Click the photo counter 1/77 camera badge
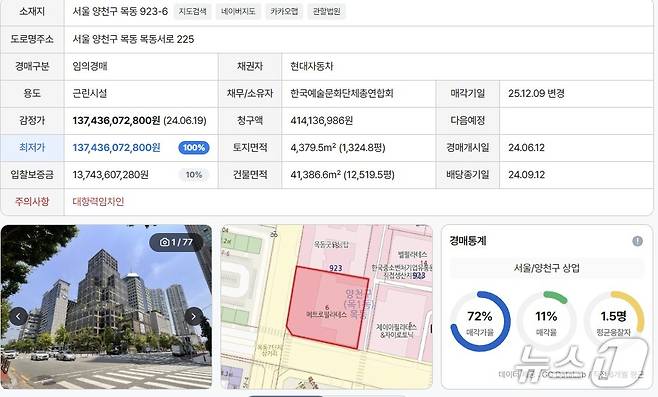The height and width of the screenshot is (397, 658). 176,242
